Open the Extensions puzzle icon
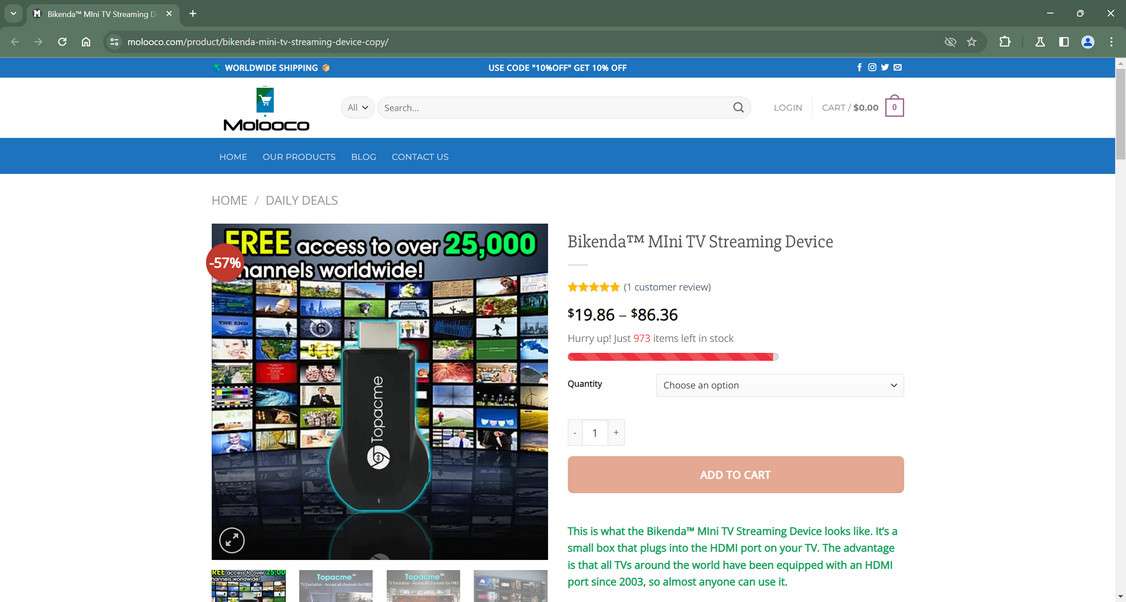The image size is (1126, 602). point(1005,42)
